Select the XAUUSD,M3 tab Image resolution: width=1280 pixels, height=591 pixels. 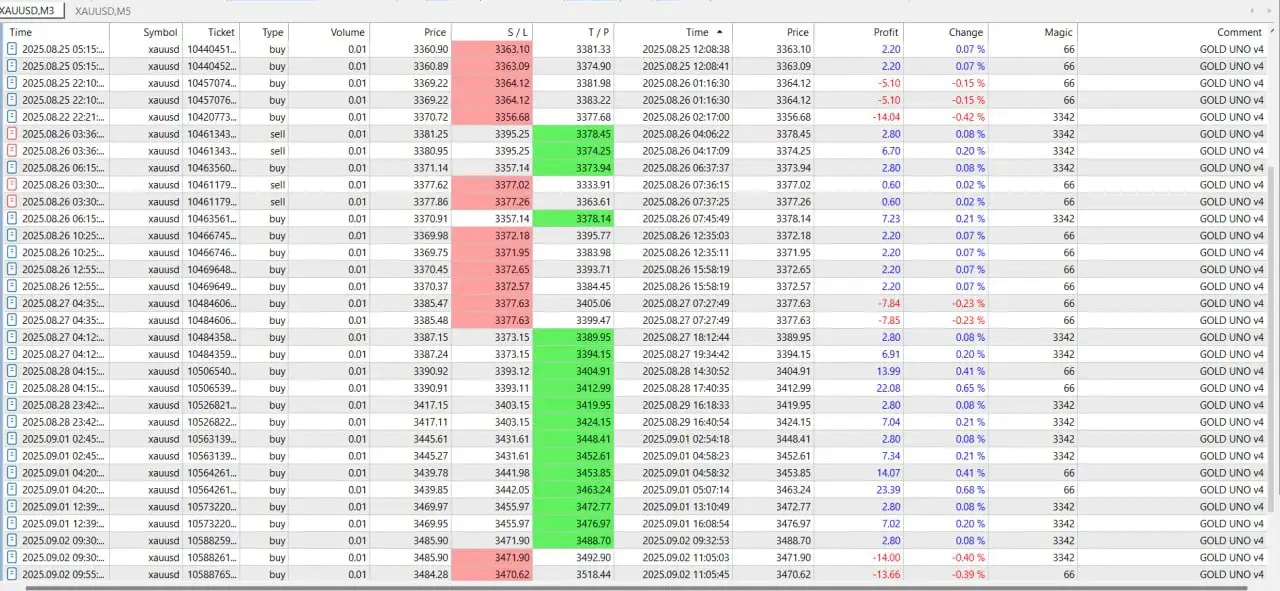(30, 11)
